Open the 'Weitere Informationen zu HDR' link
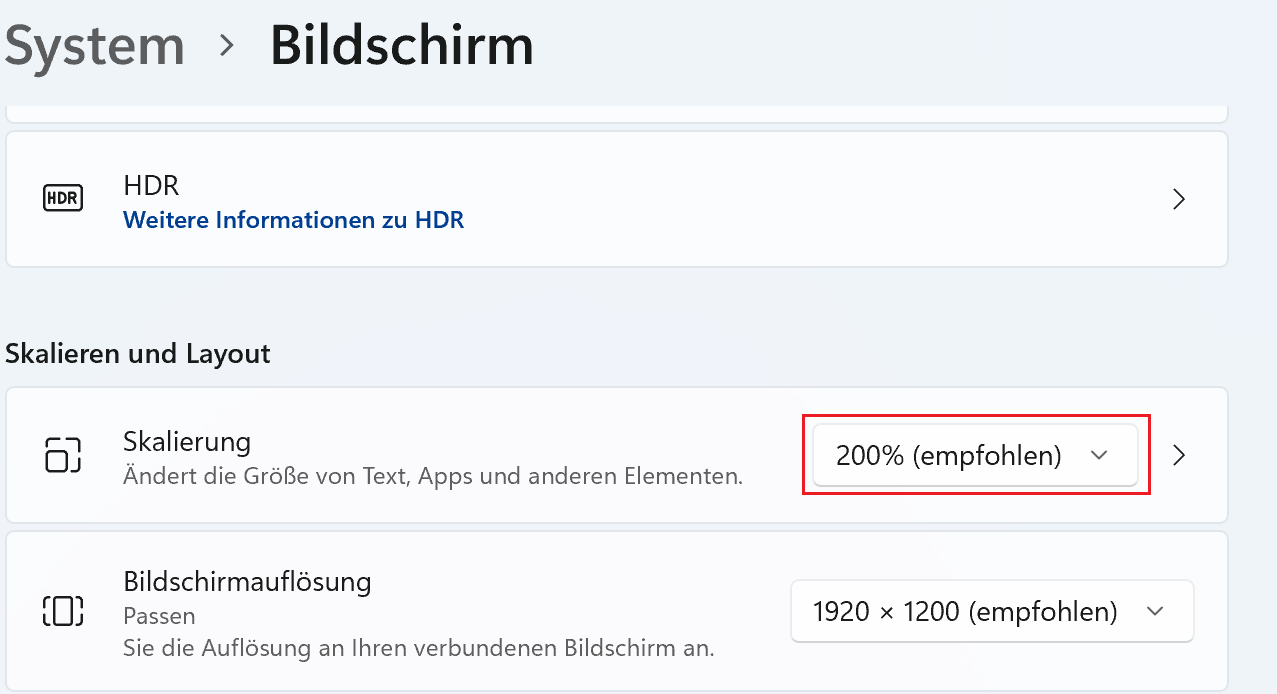The image size is (1277, 694). (x=293, y=220)
